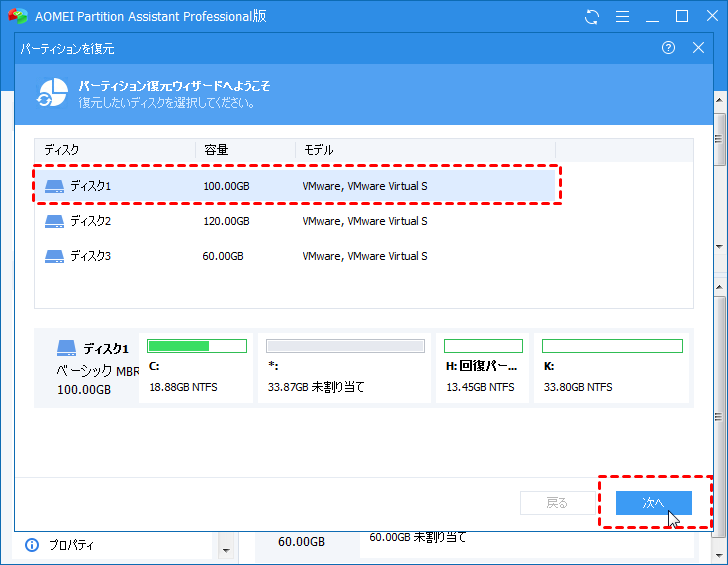Click the refresh icon in the title bar

(592, 17)
